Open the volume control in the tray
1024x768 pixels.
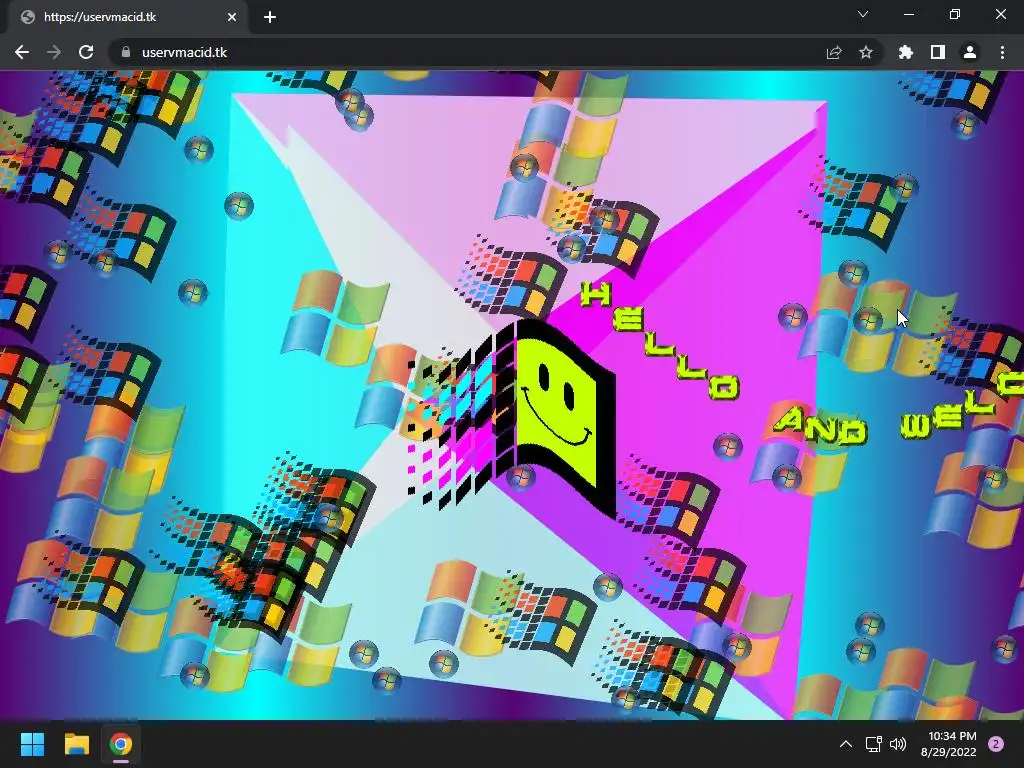(x=898, y=744)
